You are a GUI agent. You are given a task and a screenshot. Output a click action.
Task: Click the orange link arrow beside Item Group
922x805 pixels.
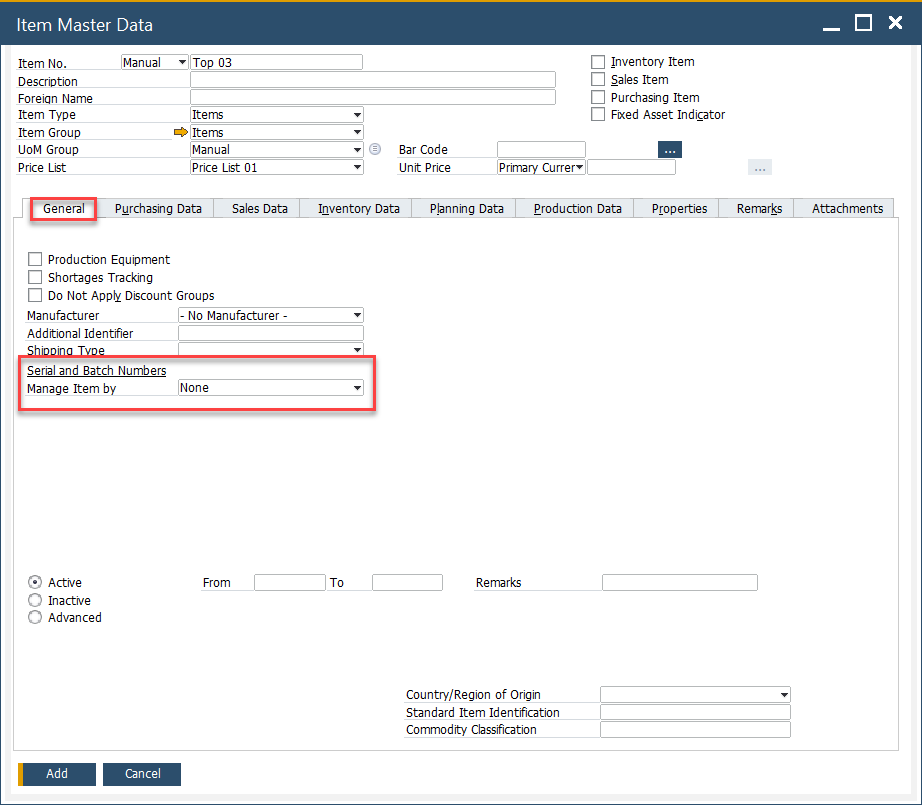pyautogui.click(x=180, y=132)
